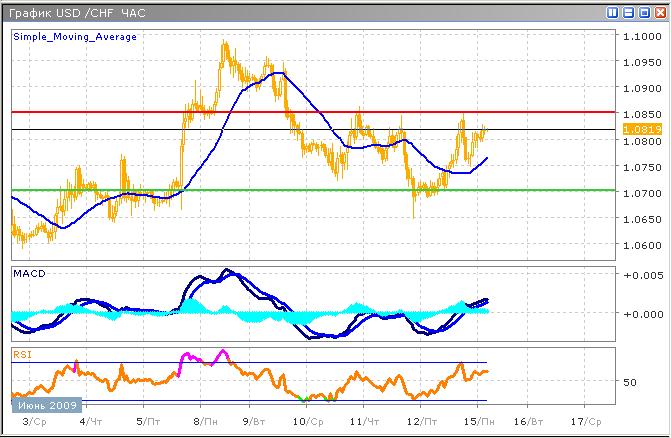Click the pause icon in title bar
This screenshot has width=671, height=438.
pyautogui.click(x=613, y=12)
